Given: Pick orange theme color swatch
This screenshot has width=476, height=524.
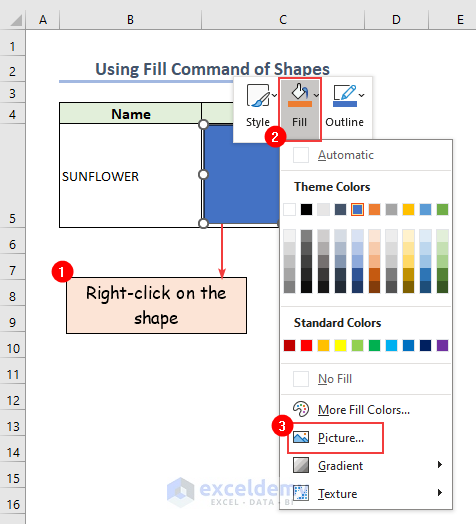Looking at the screenshot, I should tap(374, 210).
